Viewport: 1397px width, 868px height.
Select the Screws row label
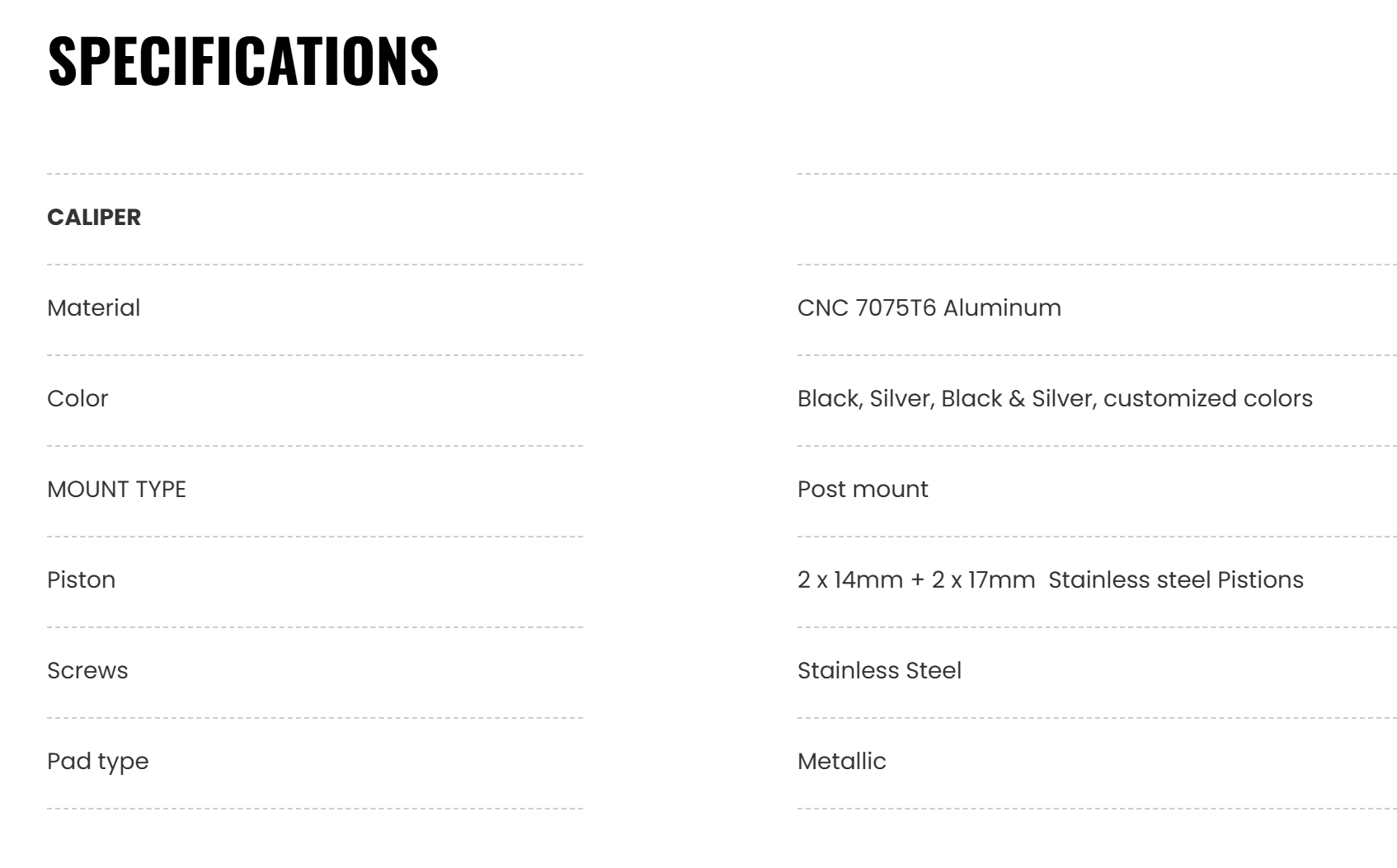pos(87,671)
